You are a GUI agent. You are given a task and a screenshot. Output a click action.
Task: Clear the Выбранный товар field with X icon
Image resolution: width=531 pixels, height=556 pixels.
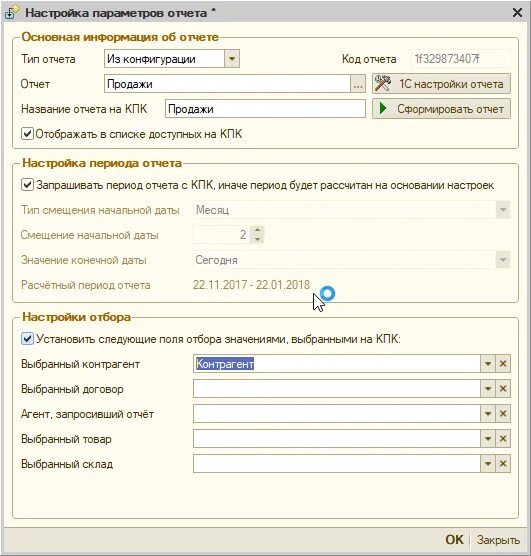click(503, 439)
